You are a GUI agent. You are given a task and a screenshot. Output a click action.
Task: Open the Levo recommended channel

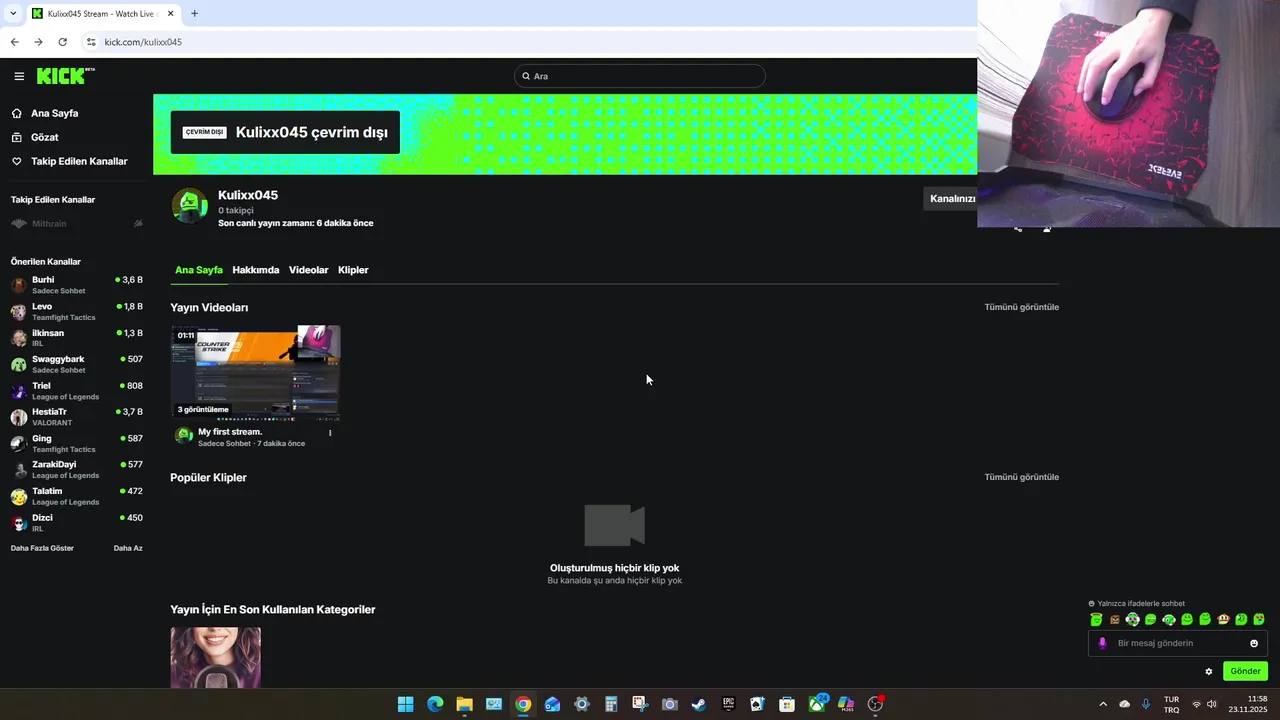pos(76,311)
